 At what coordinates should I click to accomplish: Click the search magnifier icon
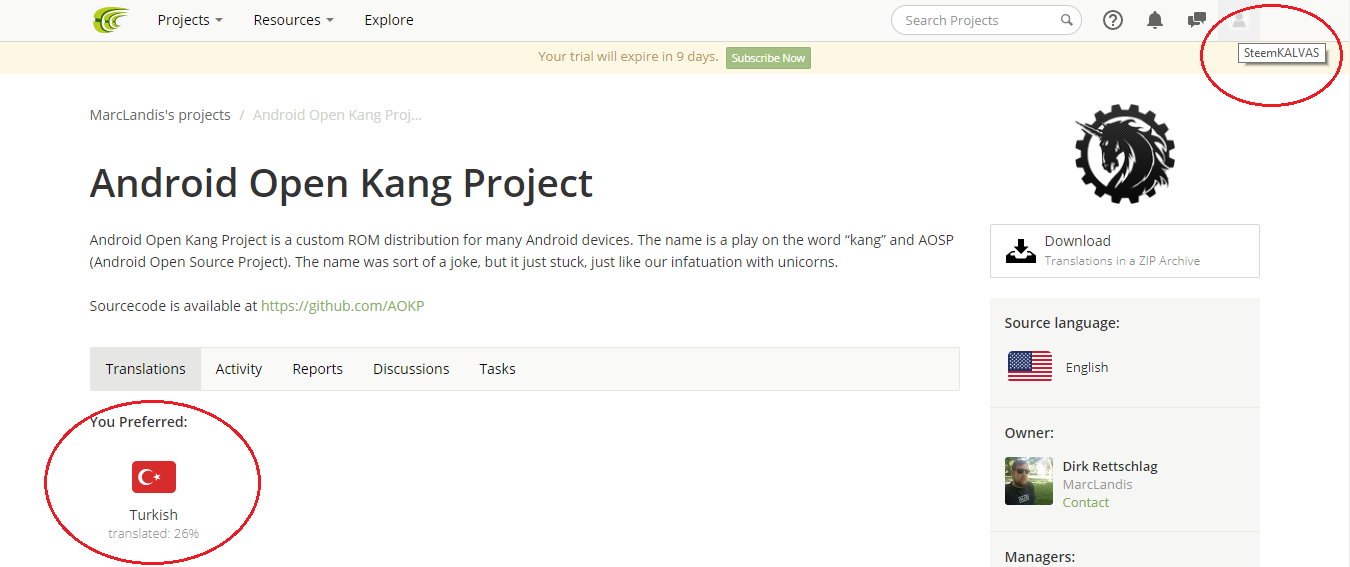pos(1067,20)
